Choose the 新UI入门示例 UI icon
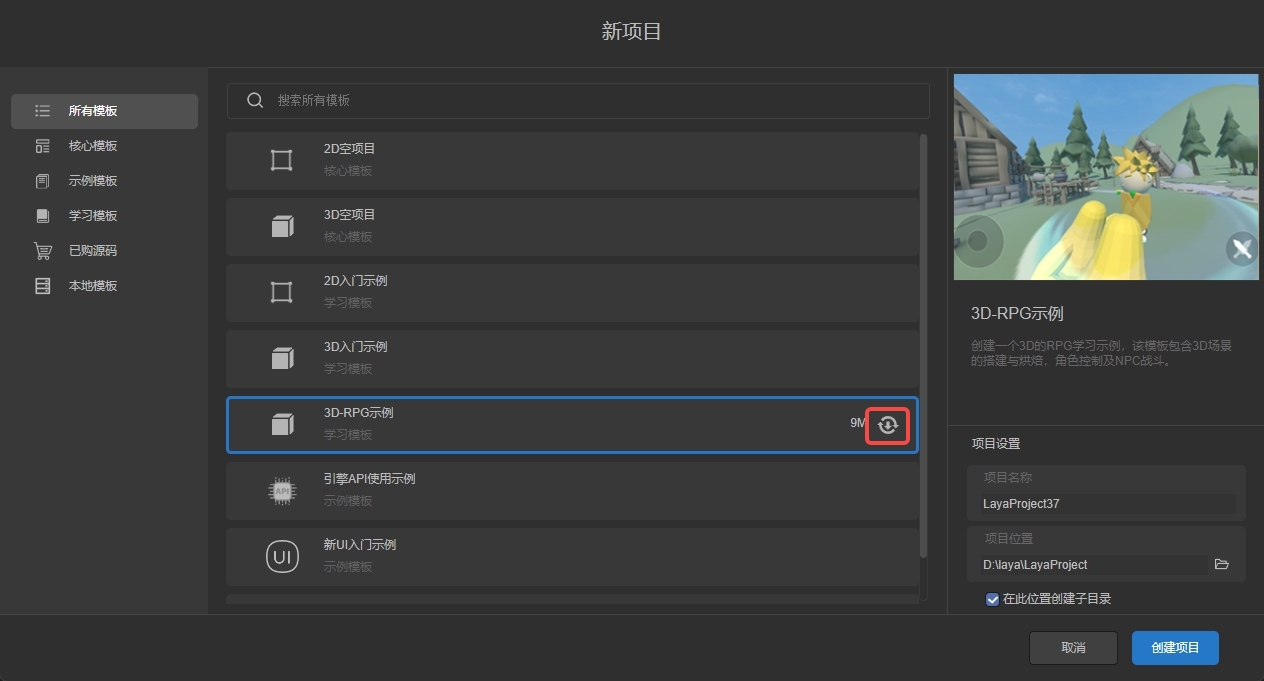Screen dimensions: 1264x681 click(282, 556)
